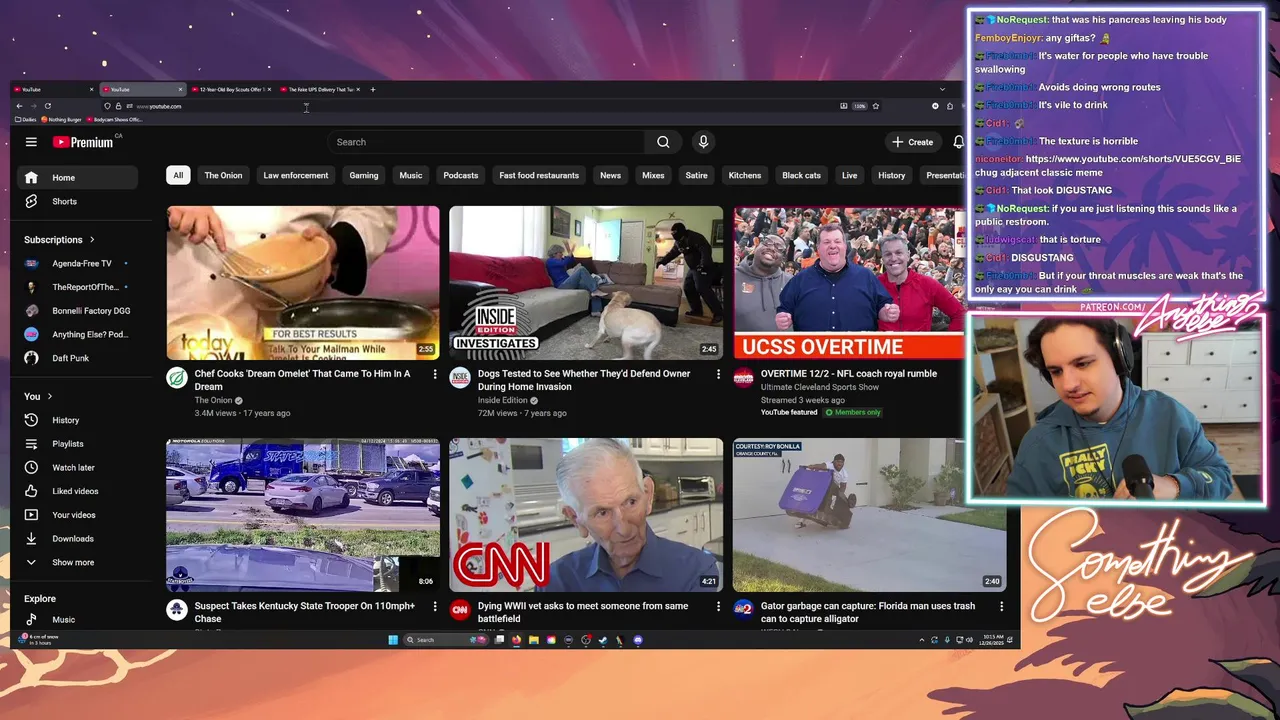This screenshot has width=1280, height=720.
Task: Open options menu for Dying WWII vet video
Action: coord(718,606)
